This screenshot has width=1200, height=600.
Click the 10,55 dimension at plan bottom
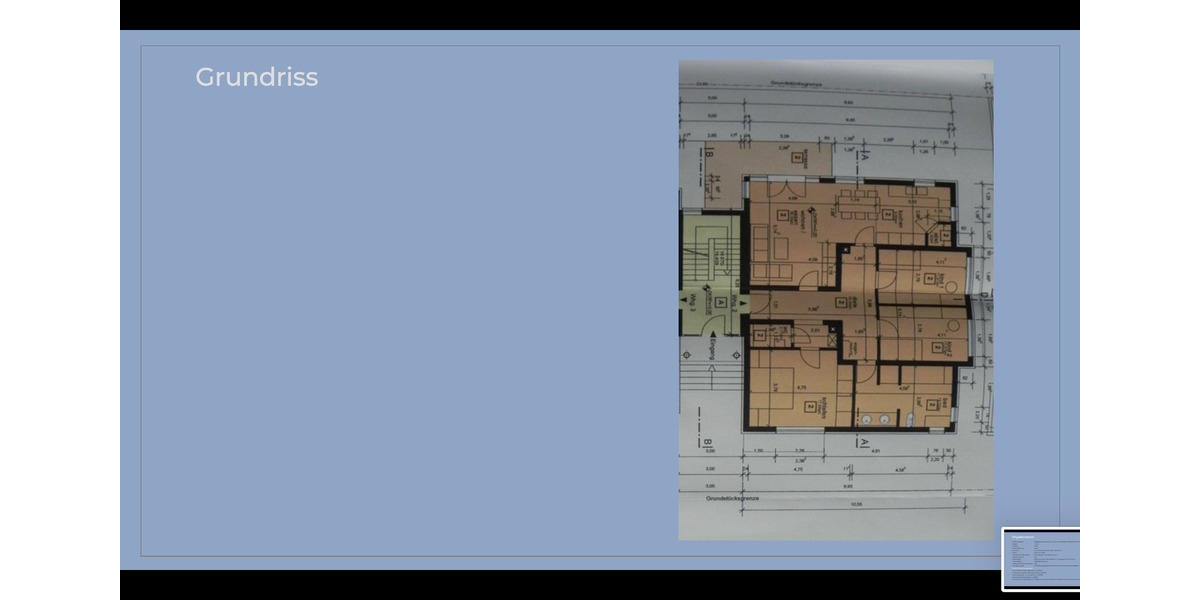click(855, 504)
